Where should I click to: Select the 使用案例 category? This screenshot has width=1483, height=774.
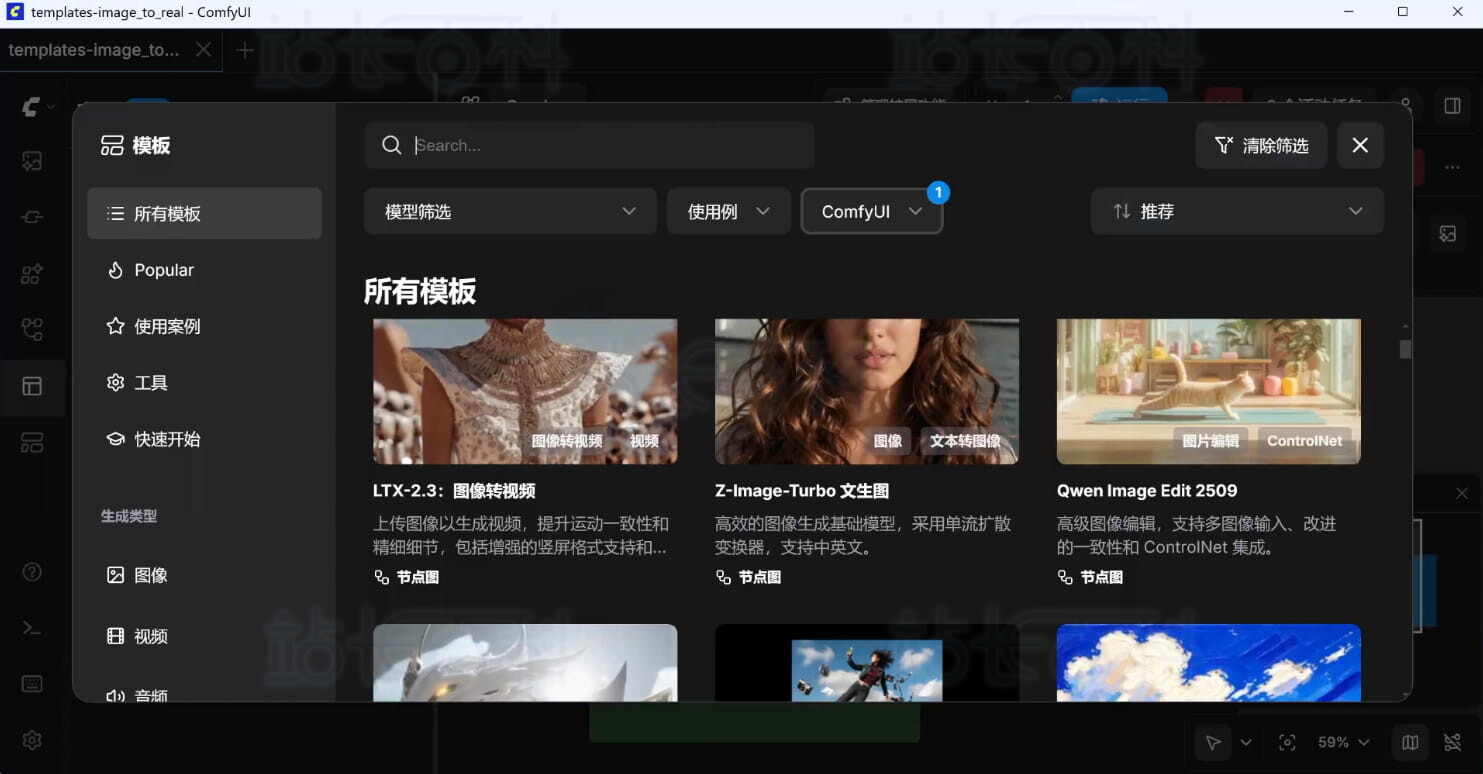tap(204, 327)
